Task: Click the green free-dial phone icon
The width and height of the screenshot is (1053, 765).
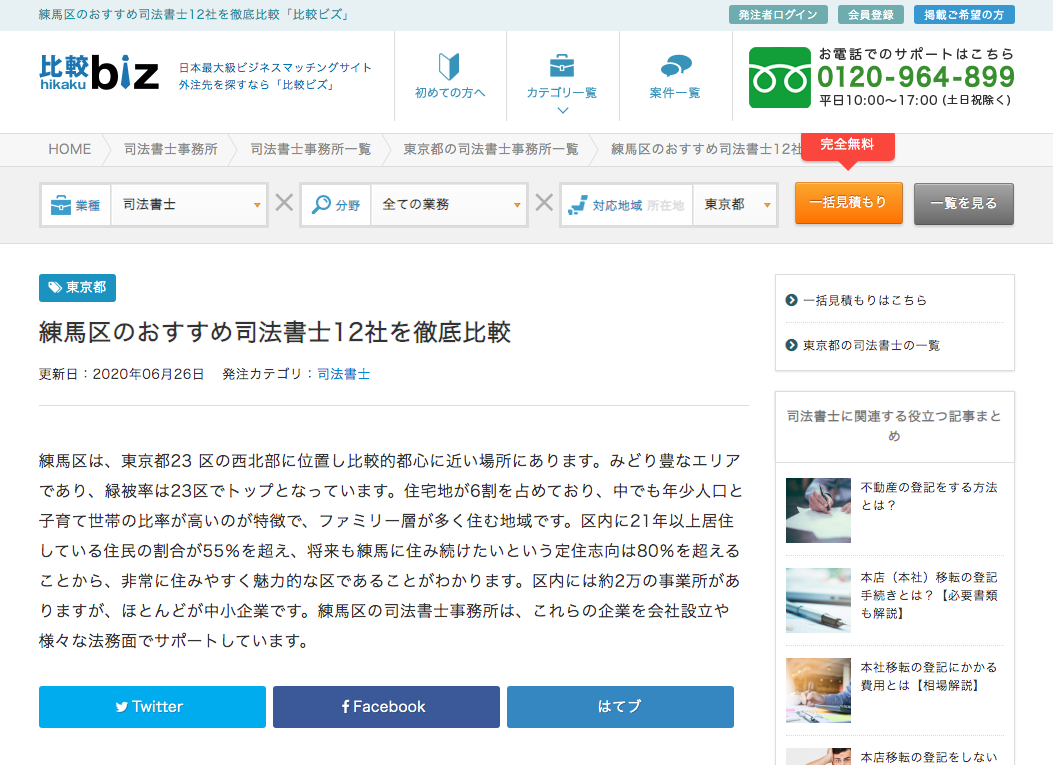Action: [x=780, y=77]
